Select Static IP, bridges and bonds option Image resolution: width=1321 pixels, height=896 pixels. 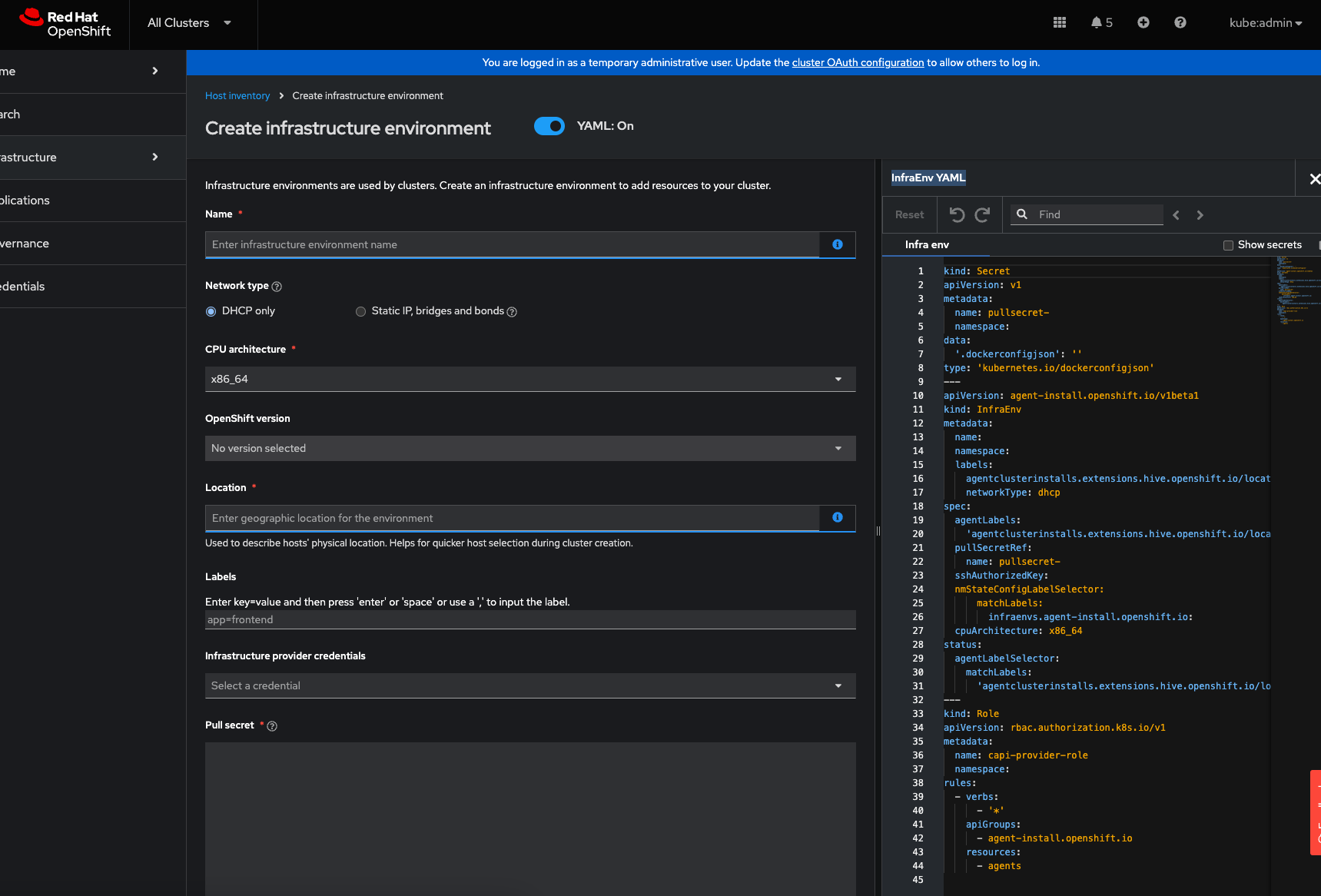click(360, 311)
